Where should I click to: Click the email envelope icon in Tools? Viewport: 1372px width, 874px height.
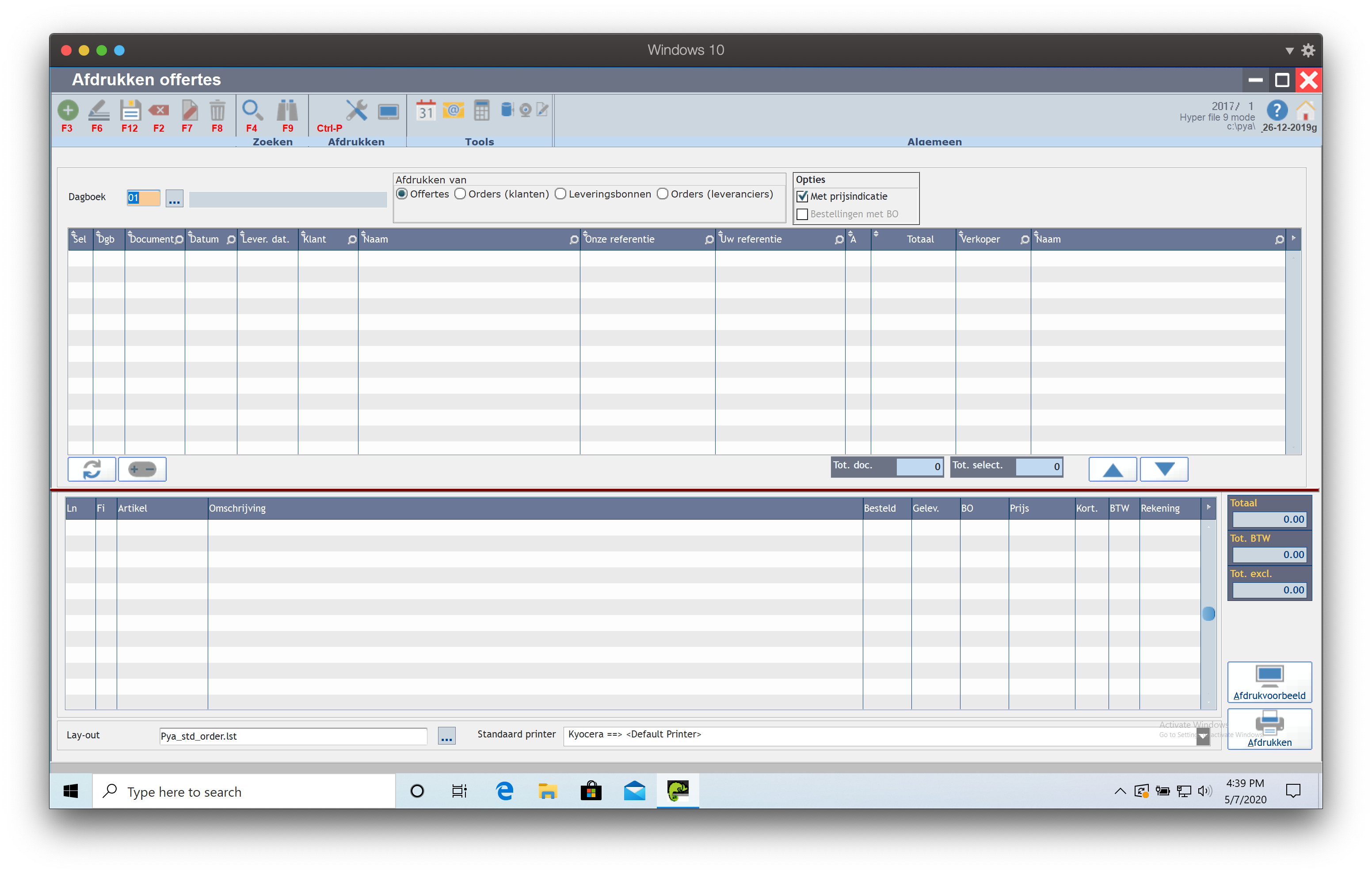pyautogui.click(x=454, y=110)
